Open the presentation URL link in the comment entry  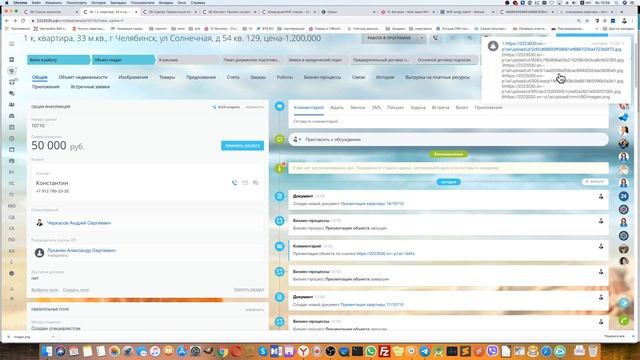(385, 253)
